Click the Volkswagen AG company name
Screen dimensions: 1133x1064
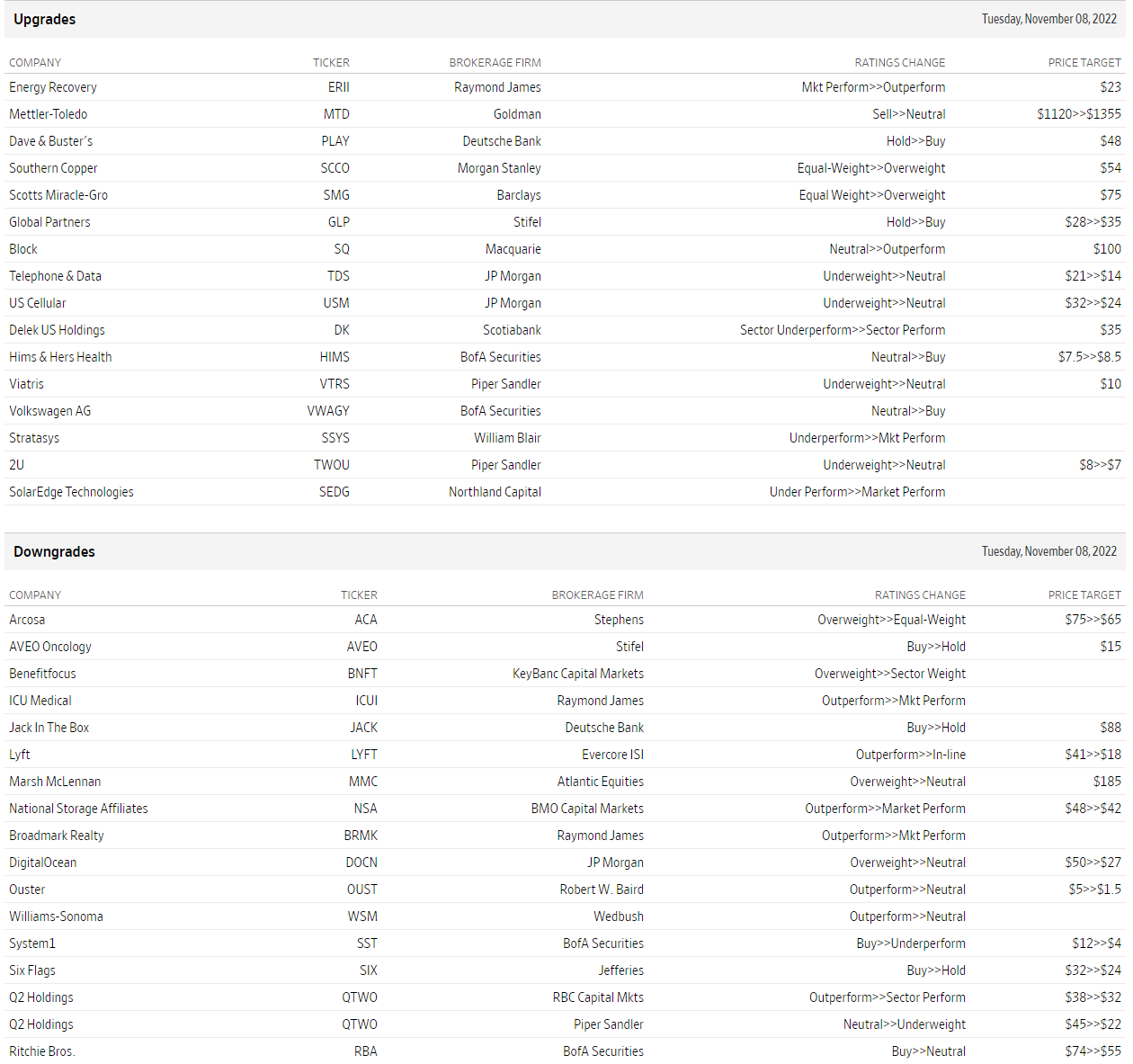point(50,411)
